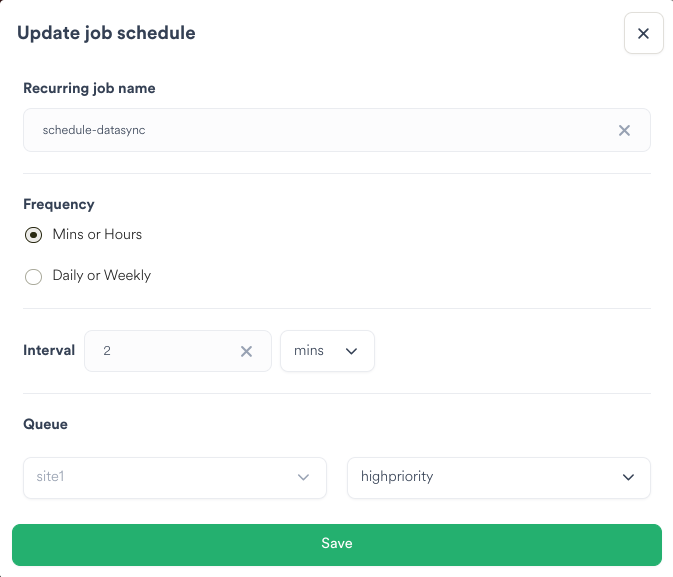
Task: Close the Update job schedule dialog
Action: pos(643,34)
